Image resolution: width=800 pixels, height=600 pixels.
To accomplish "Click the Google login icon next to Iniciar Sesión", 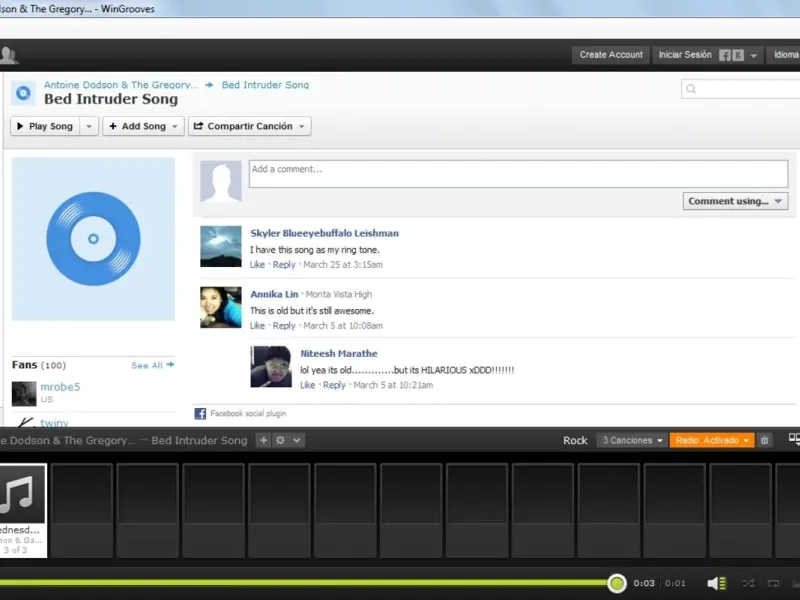I will [738, 55].
